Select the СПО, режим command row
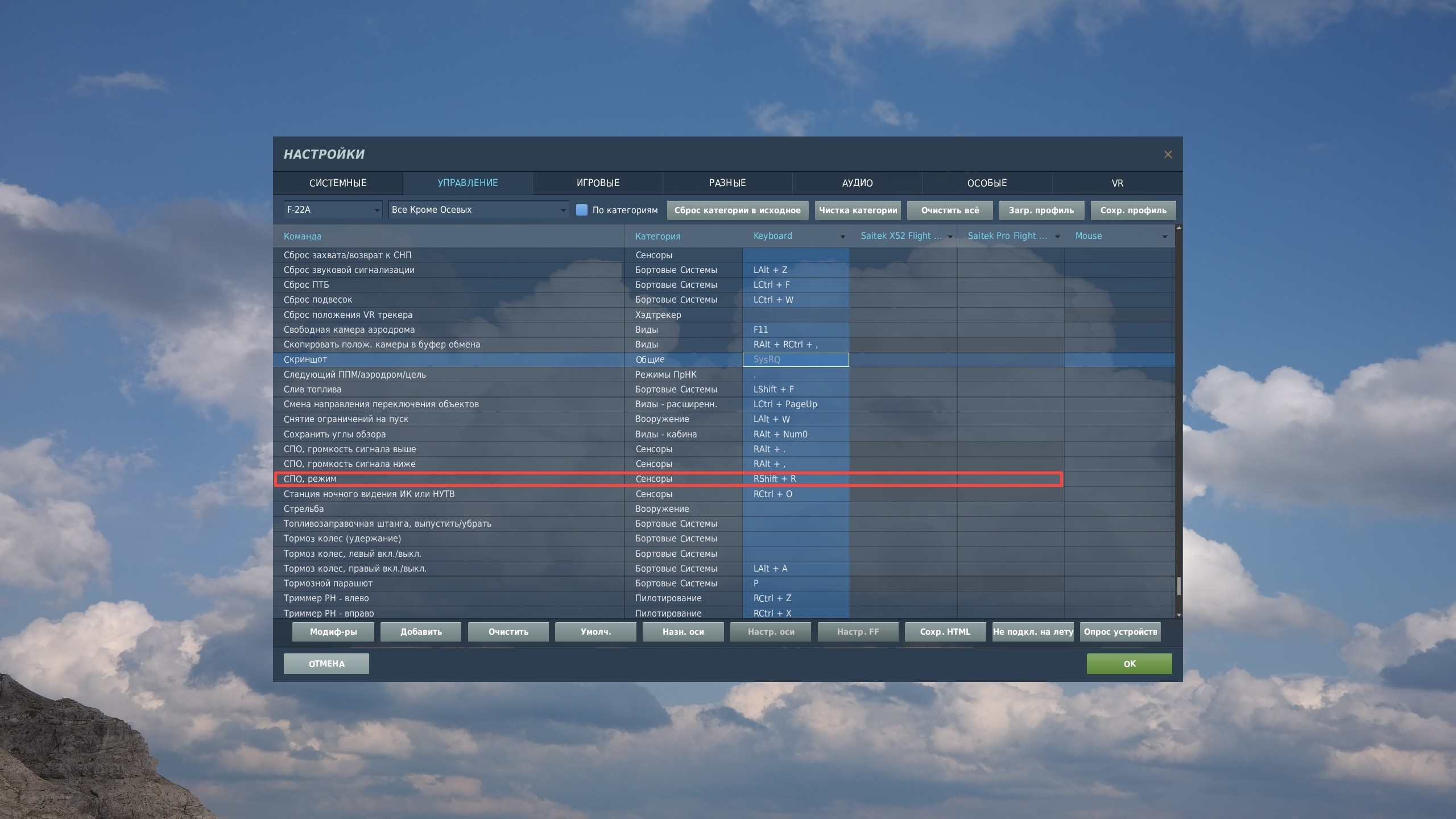Viewport: 1456px width, 819px height. (724, 479)
